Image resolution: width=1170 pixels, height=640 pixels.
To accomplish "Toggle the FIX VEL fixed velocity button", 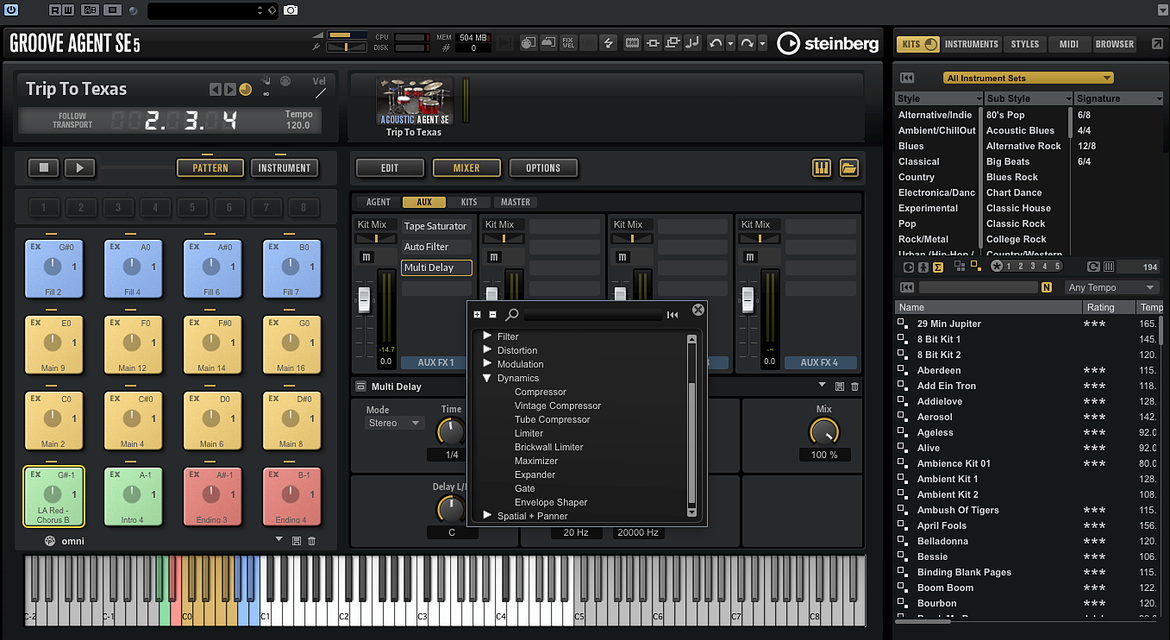I will coord(569,43).
